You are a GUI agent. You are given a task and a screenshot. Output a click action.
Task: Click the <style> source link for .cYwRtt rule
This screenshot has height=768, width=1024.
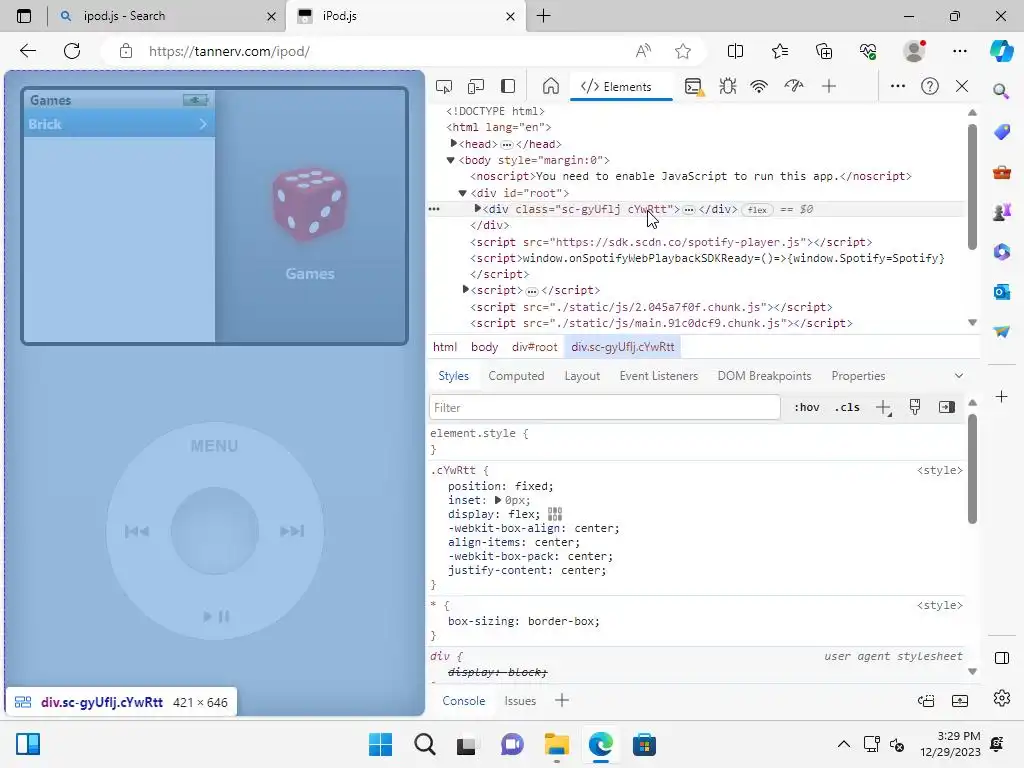[x=939, y=470]
